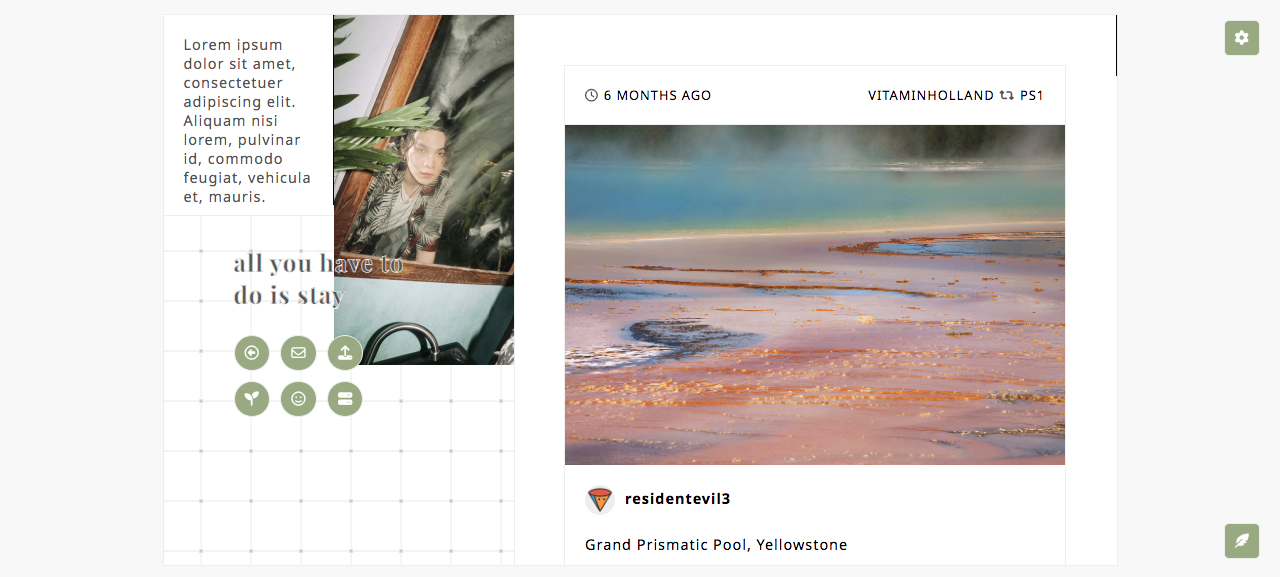Viewport: 1280px width, 577px height.
Task: Click the seedling sprout icon
Action: (252, 399)
